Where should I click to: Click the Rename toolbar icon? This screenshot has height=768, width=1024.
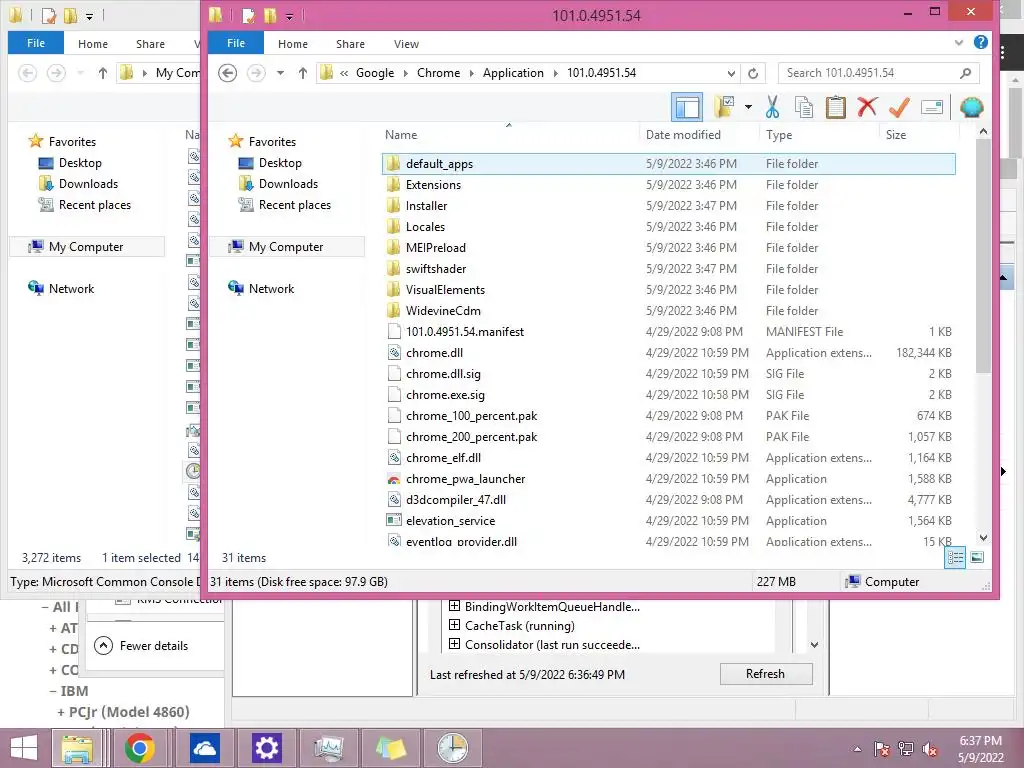[932, 107]
